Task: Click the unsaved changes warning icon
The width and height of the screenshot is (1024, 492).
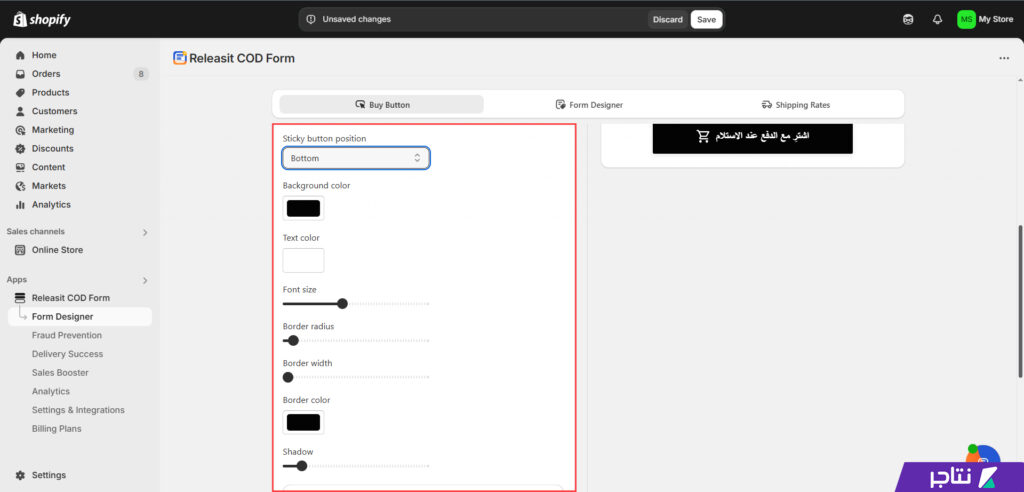Action: 311,20
